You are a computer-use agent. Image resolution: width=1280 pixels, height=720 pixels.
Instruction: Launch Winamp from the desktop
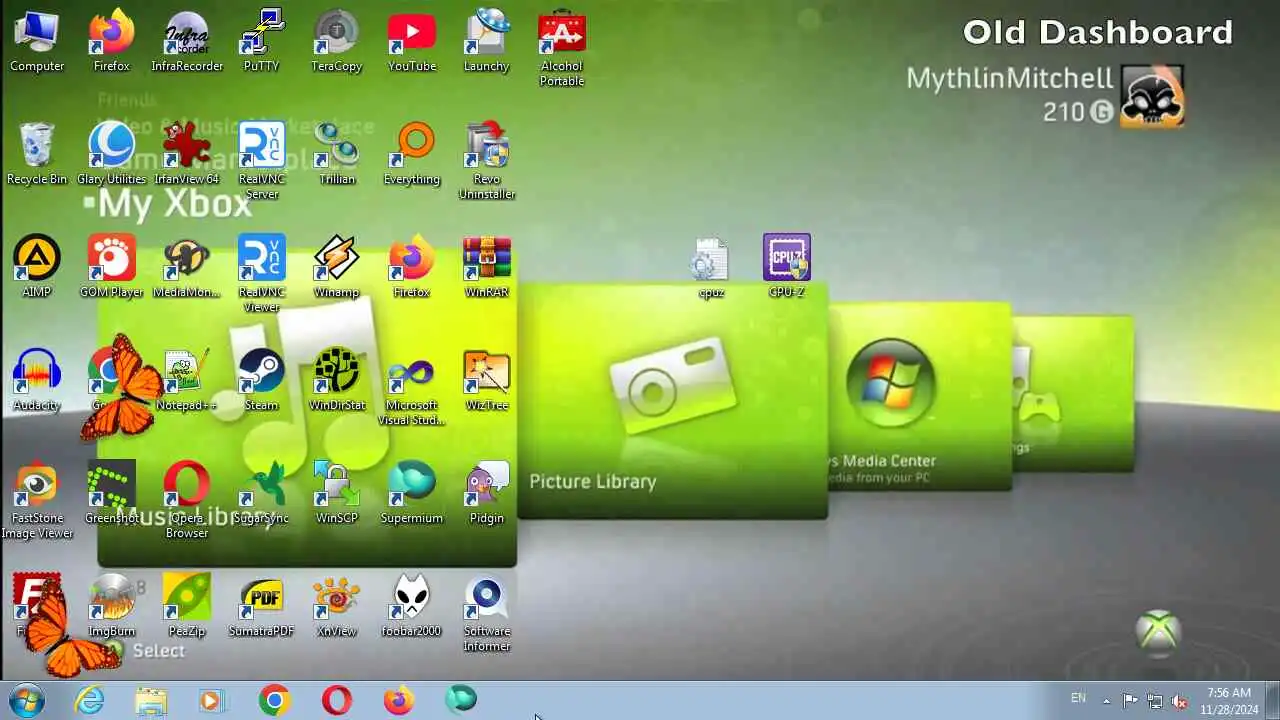[337, 268]
